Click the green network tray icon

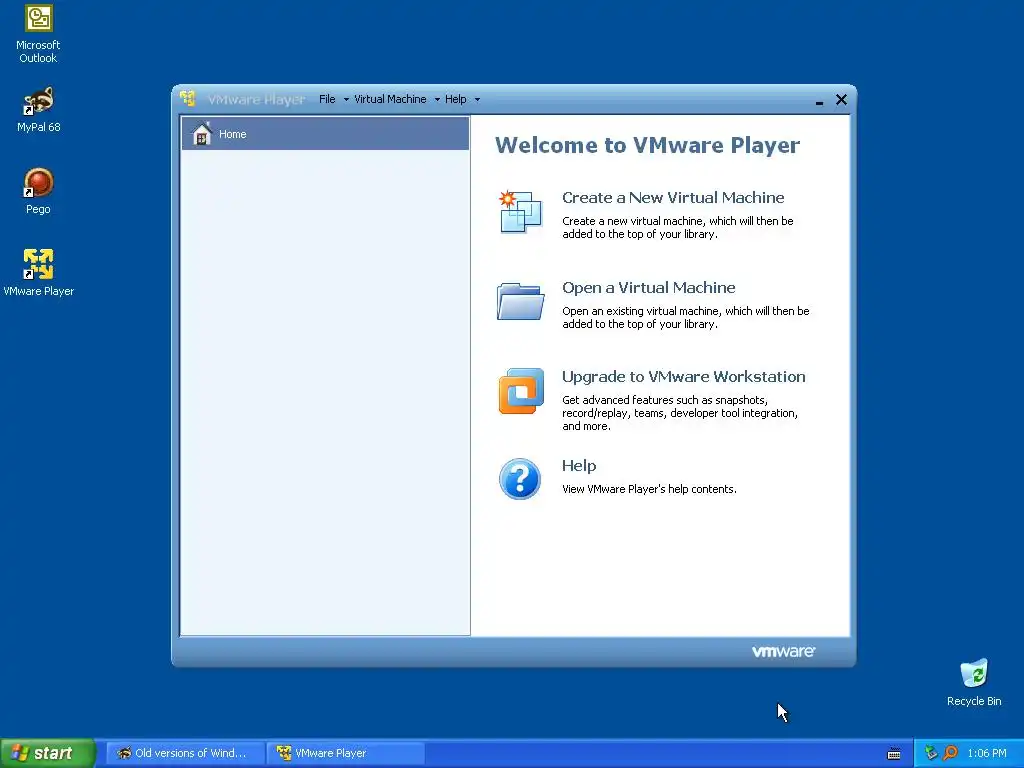coord(931,753)
